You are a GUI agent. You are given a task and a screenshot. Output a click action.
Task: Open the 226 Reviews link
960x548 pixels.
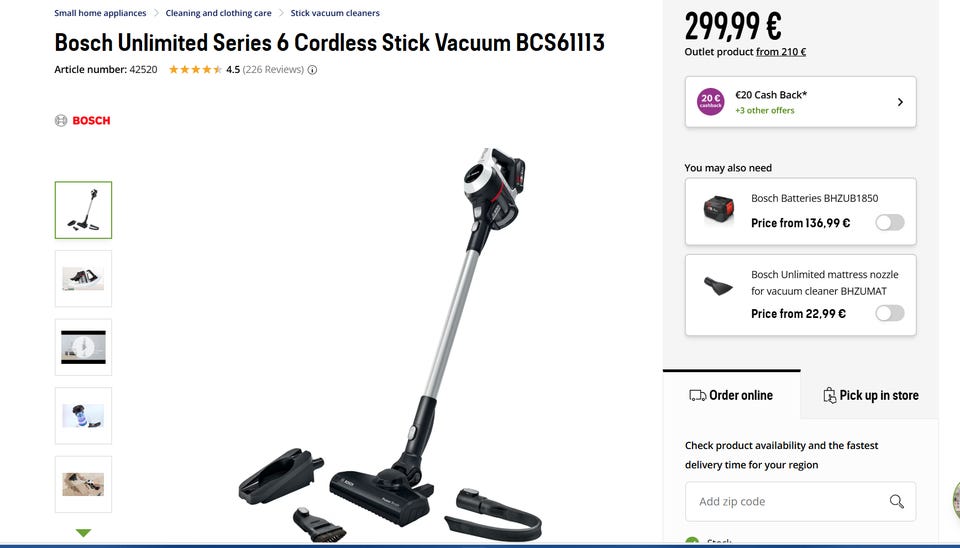click(273, 70)
